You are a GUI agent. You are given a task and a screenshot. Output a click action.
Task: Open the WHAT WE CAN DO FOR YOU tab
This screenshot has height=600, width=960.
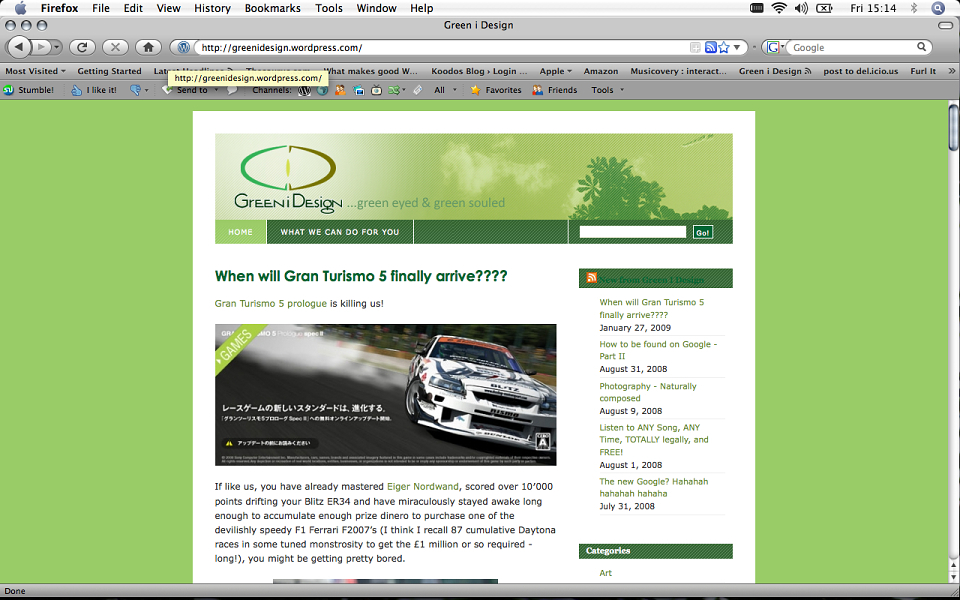pos(340,232)
